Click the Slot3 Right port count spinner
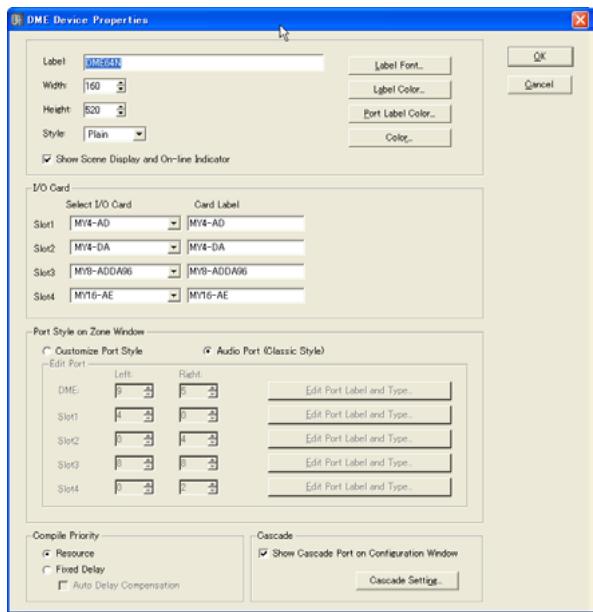The image size is (593, 612). 198,463
